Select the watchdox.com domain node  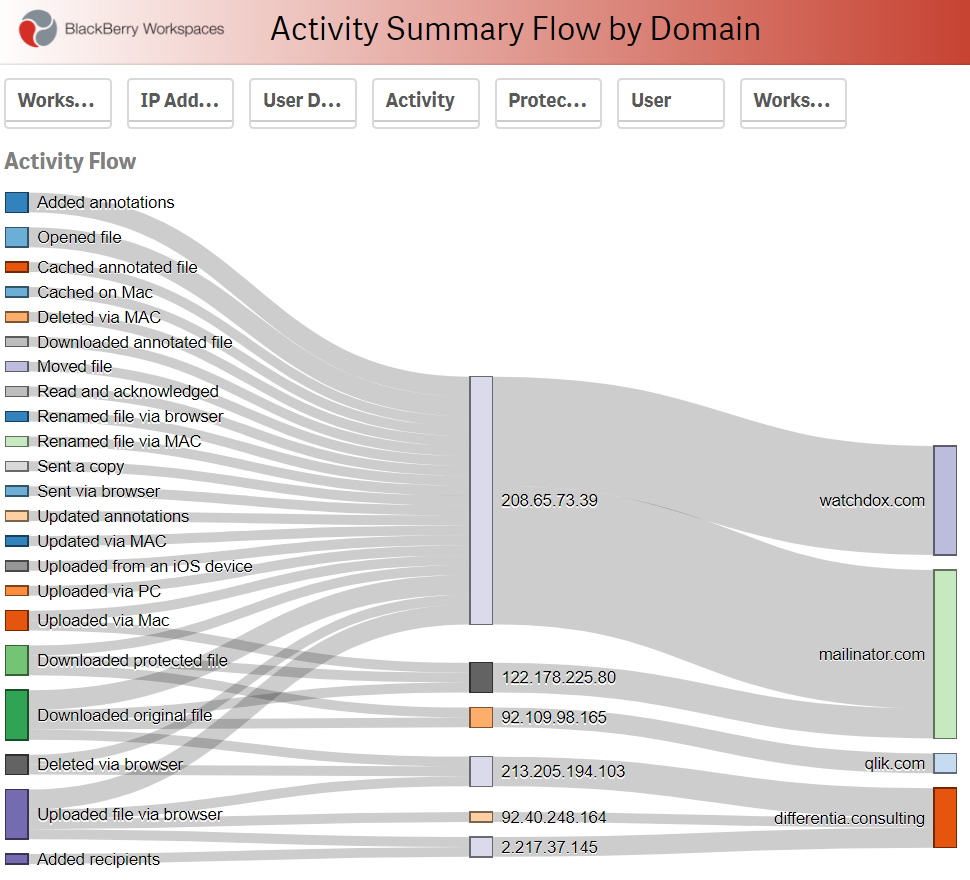pos(945,500)
